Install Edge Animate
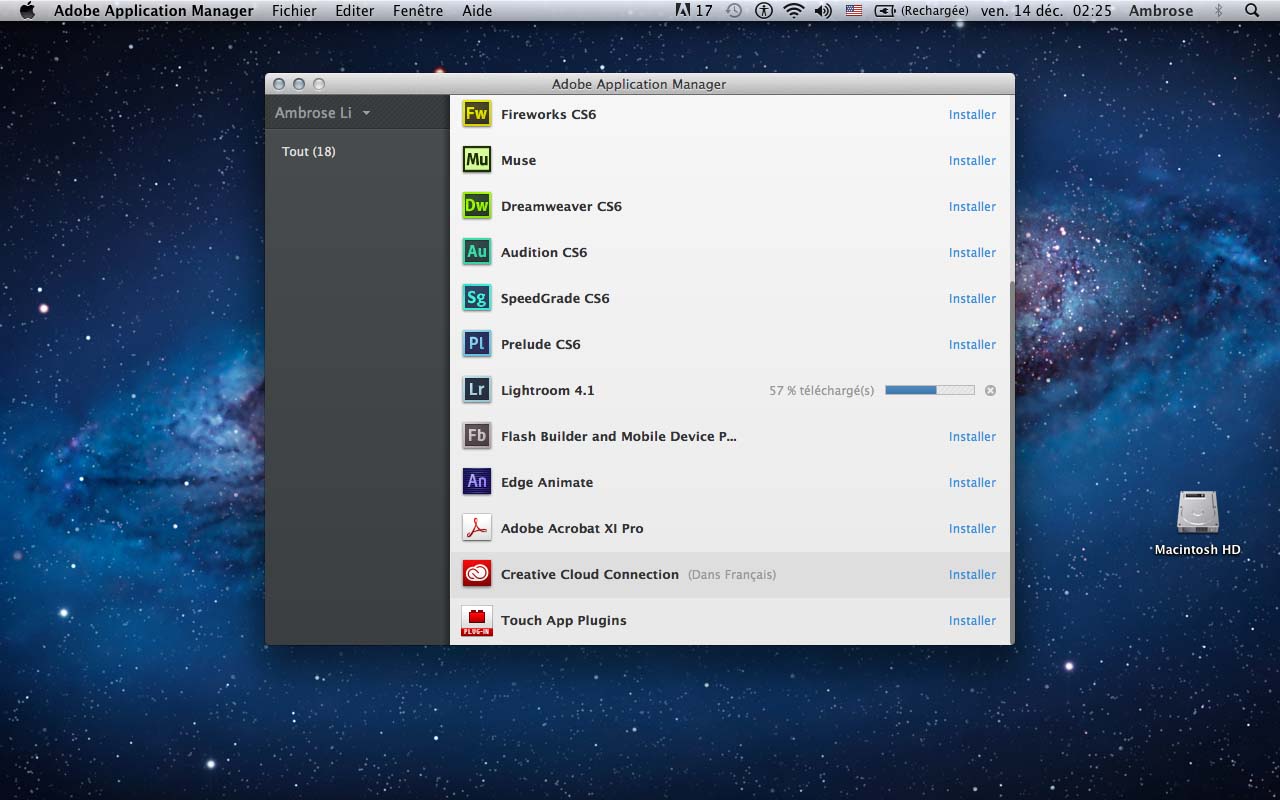 (x=972, y=482)
